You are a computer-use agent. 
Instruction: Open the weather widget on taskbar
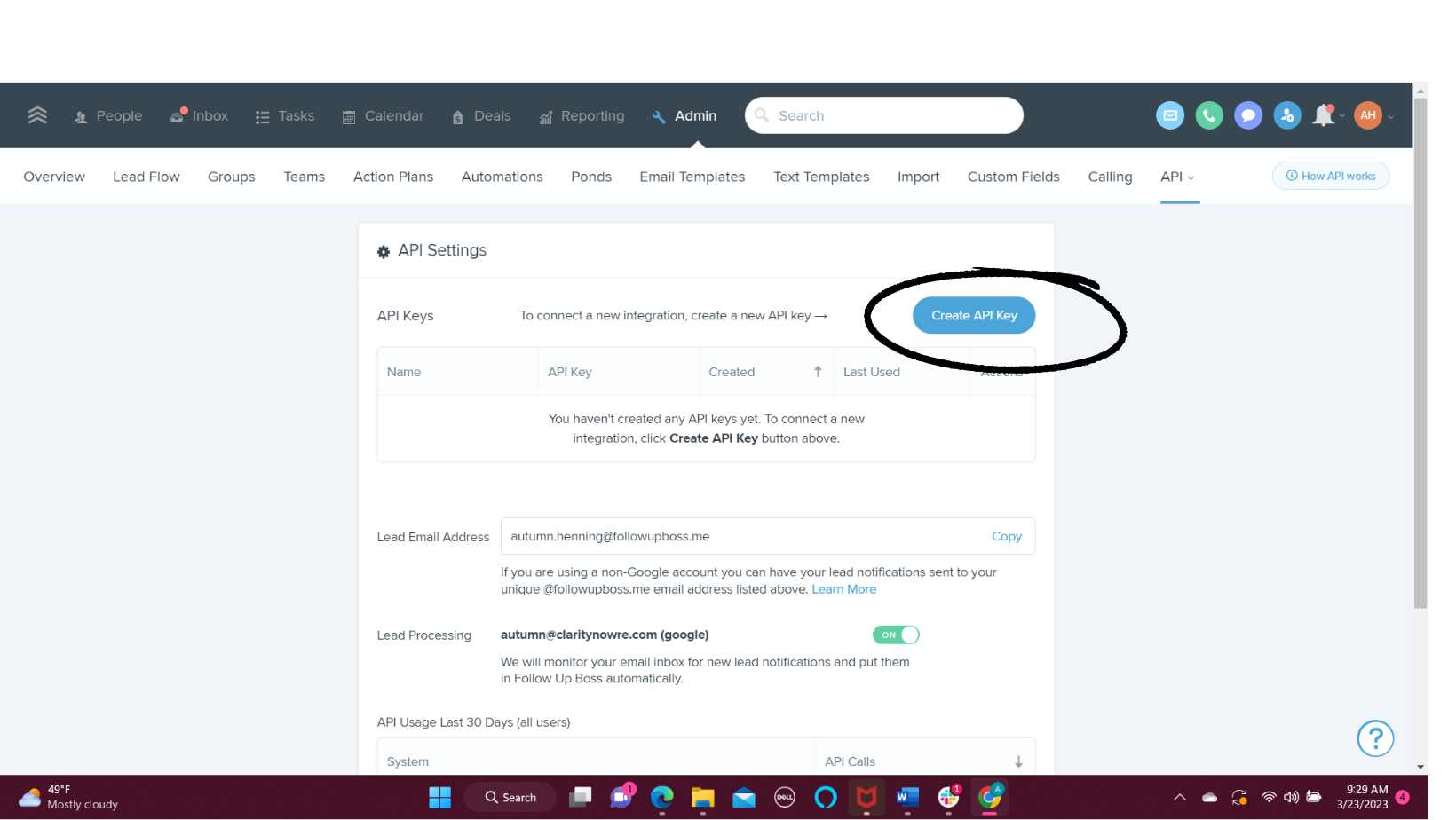click(69, 797)
